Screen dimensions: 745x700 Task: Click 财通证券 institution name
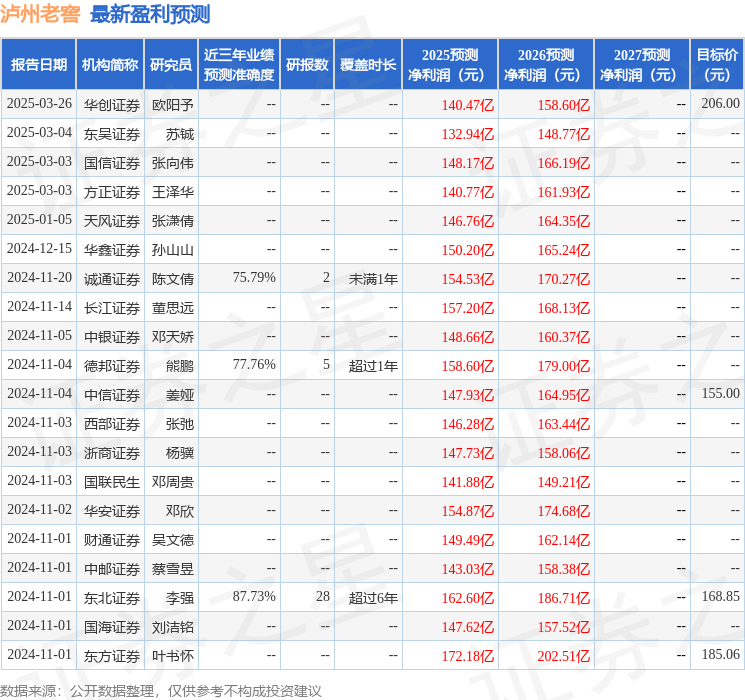coord(112,539)
